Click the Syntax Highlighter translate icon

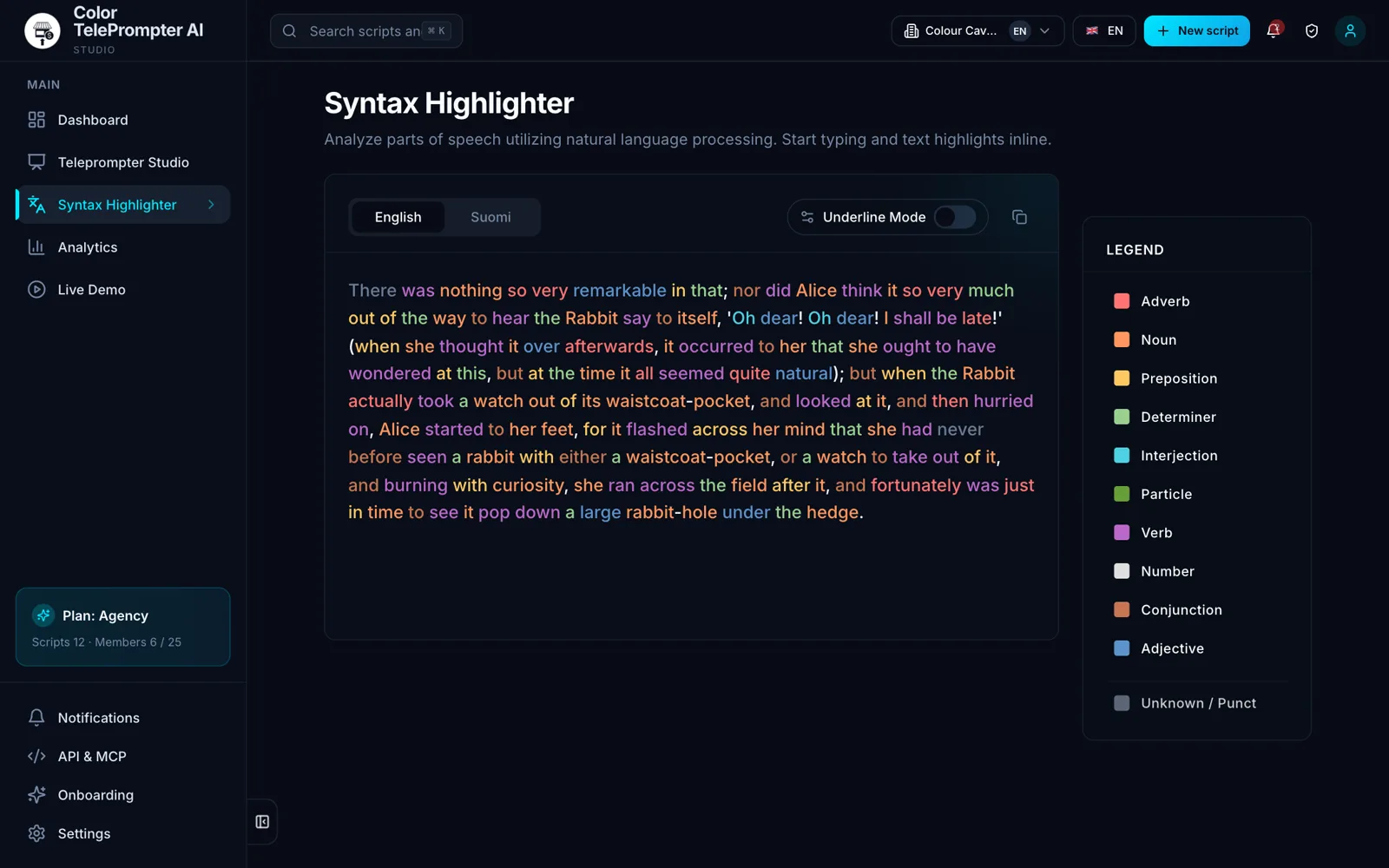pyautogui.click(x=36, y=205)
